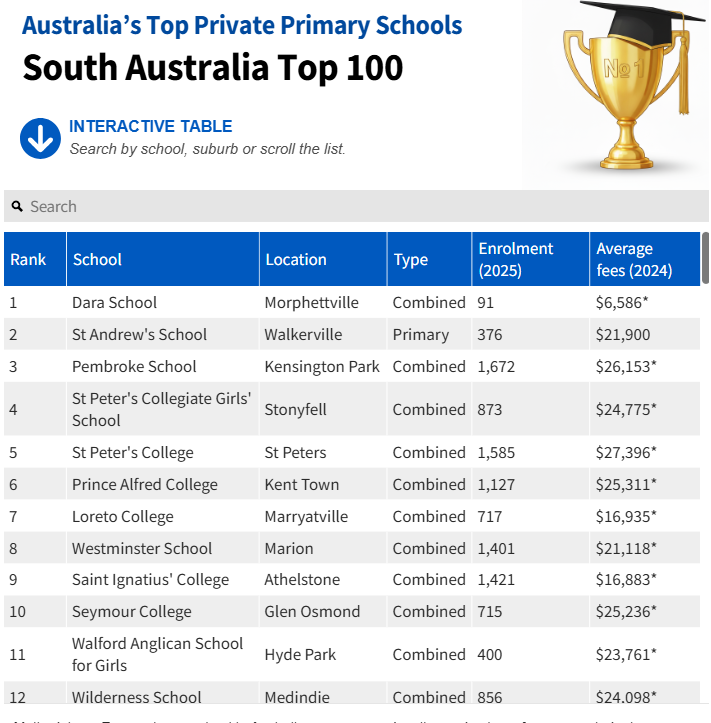Click the Hyde Park location cell

pos(323,654)
